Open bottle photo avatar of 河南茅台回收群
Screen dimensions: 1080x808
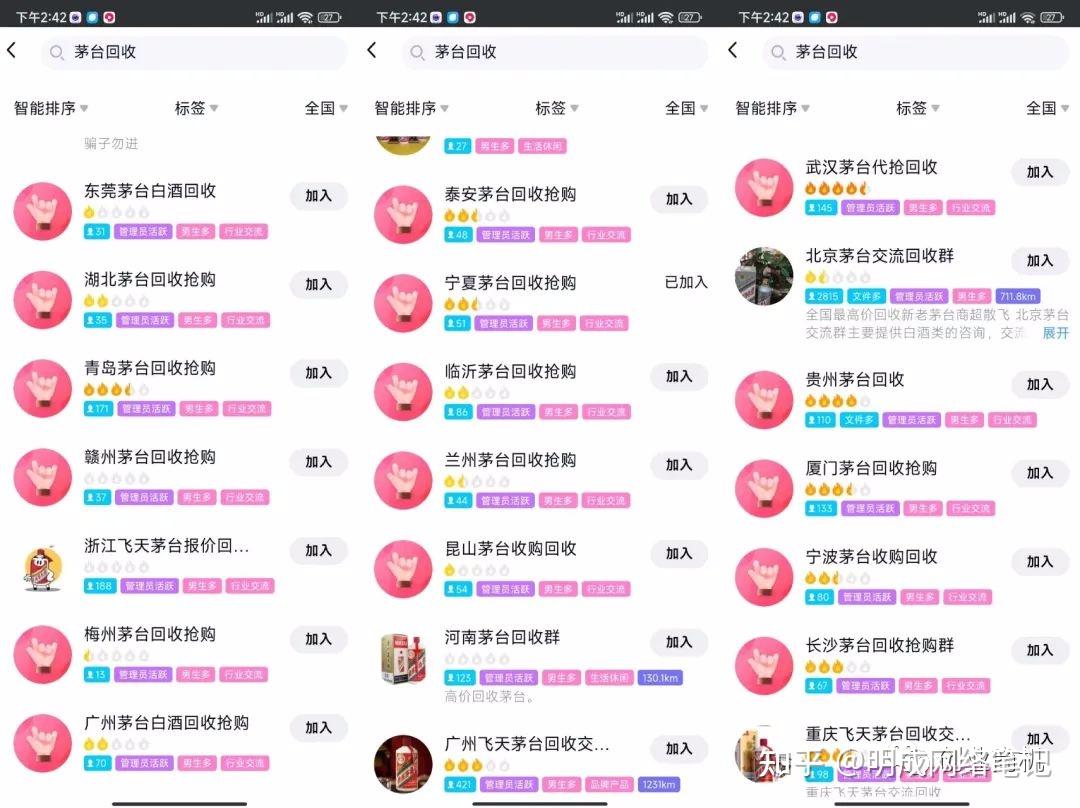403,659
